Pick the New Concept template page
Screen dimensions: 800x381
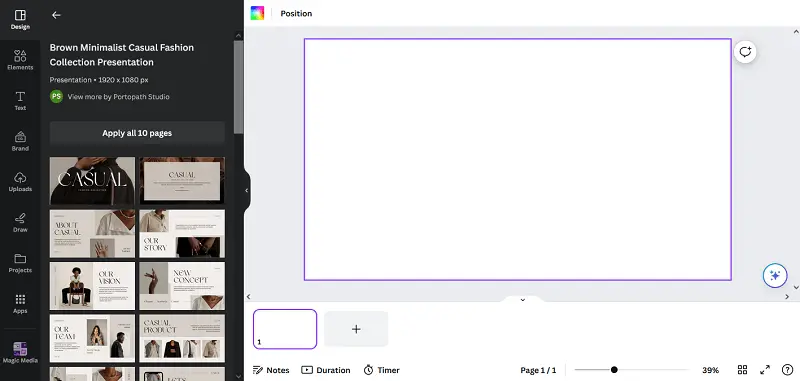pyautogui.click(x=182, y=286)
